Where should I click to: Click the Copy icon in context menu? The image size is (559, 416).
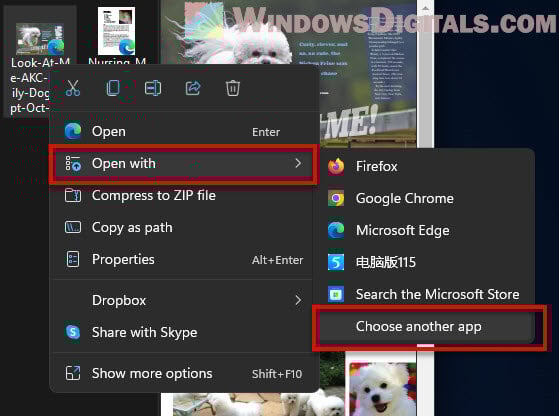(x=113, y=88)
